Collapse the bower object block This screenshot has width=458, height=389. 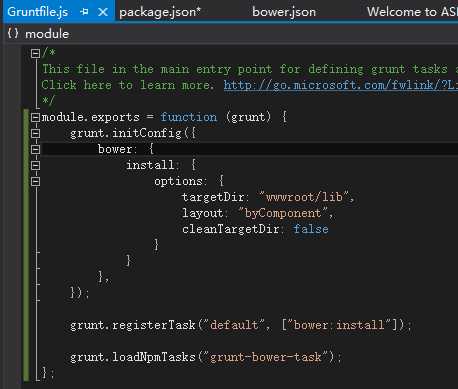point(35,149)
